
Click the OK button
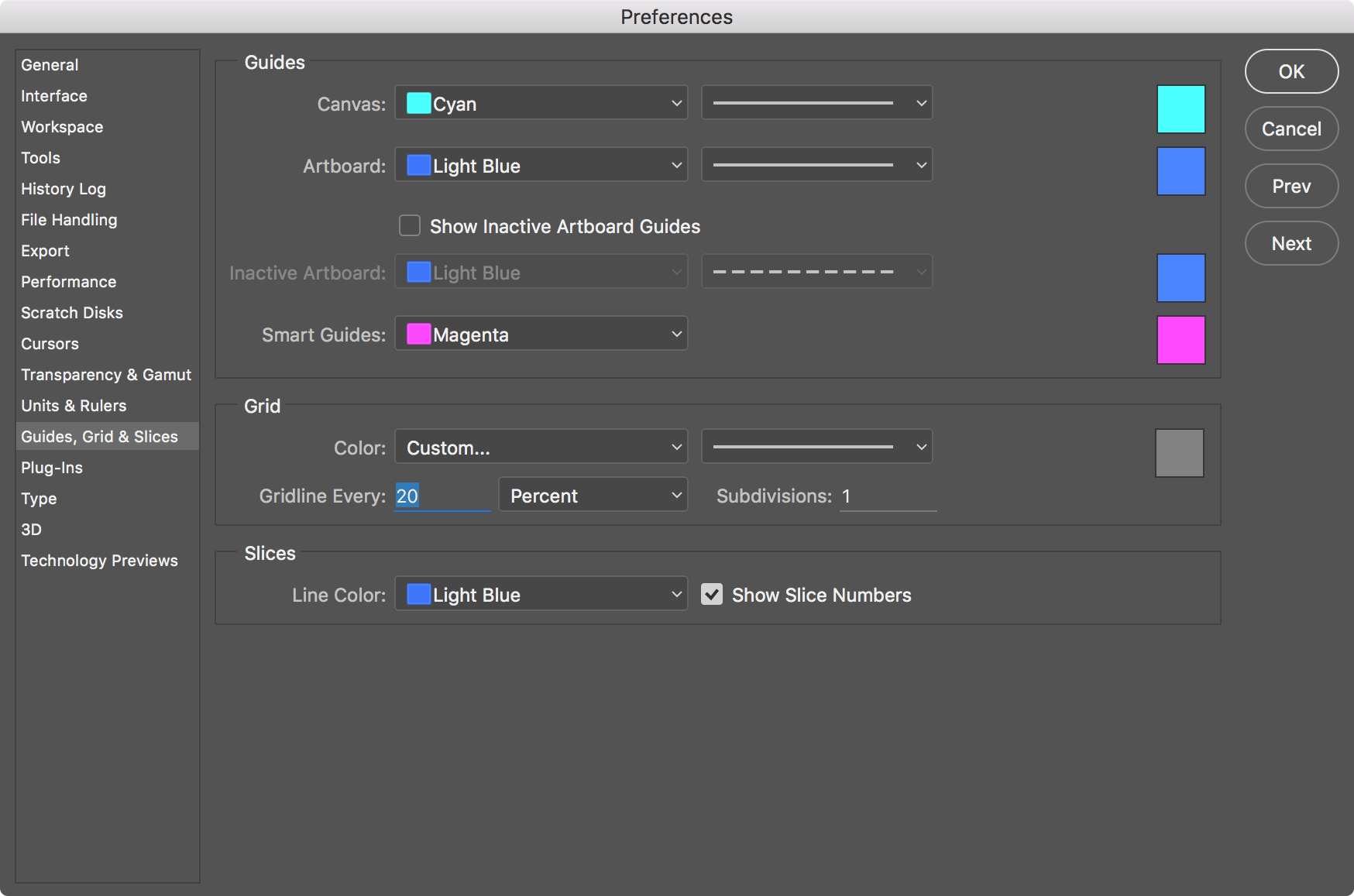(1291, 71)
